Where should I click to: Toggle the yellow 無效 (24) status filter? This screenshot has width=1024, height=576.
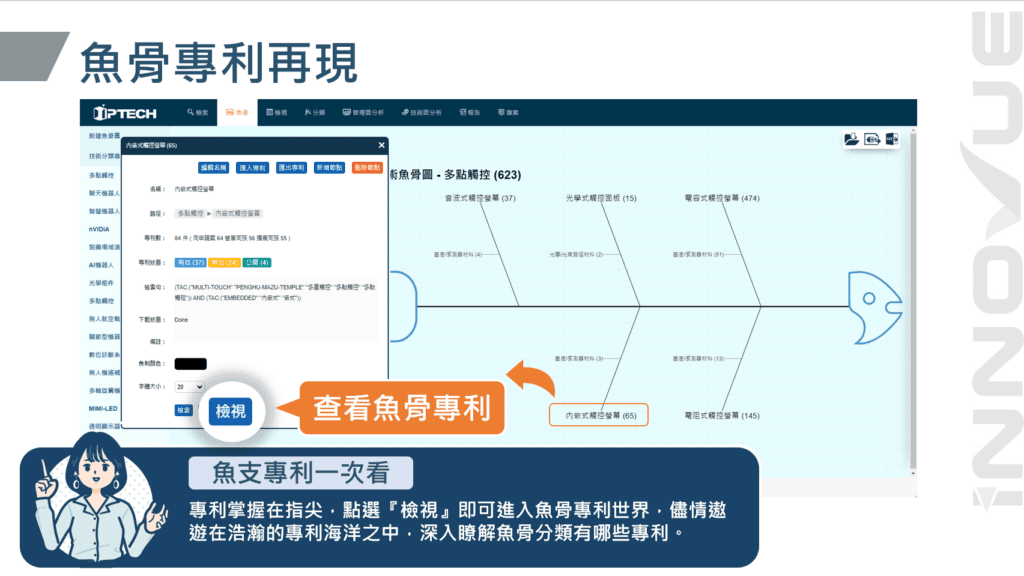225,262
